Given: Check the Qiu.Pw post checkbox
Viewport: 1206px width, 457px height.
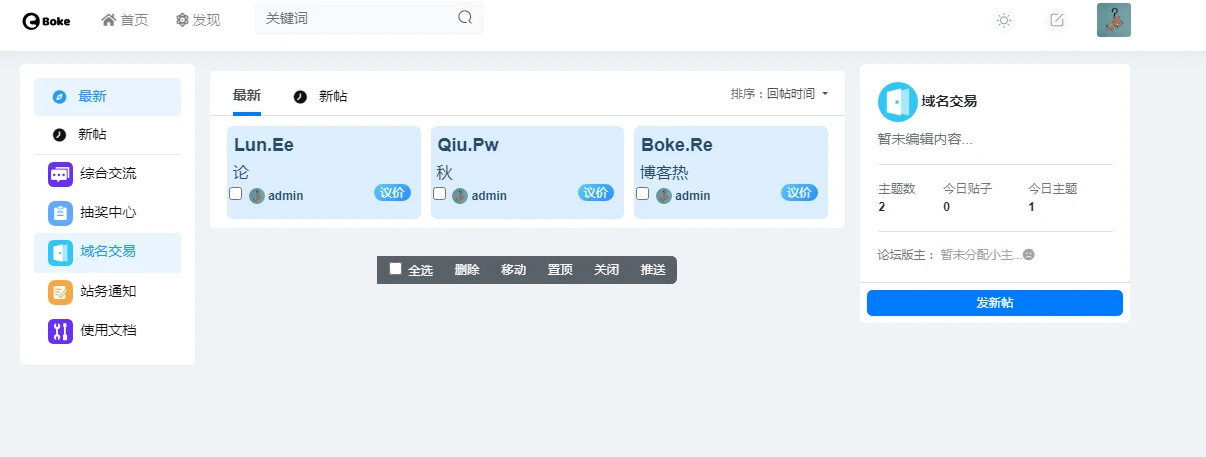Looking at the screenshot, I should coord(440,194).
